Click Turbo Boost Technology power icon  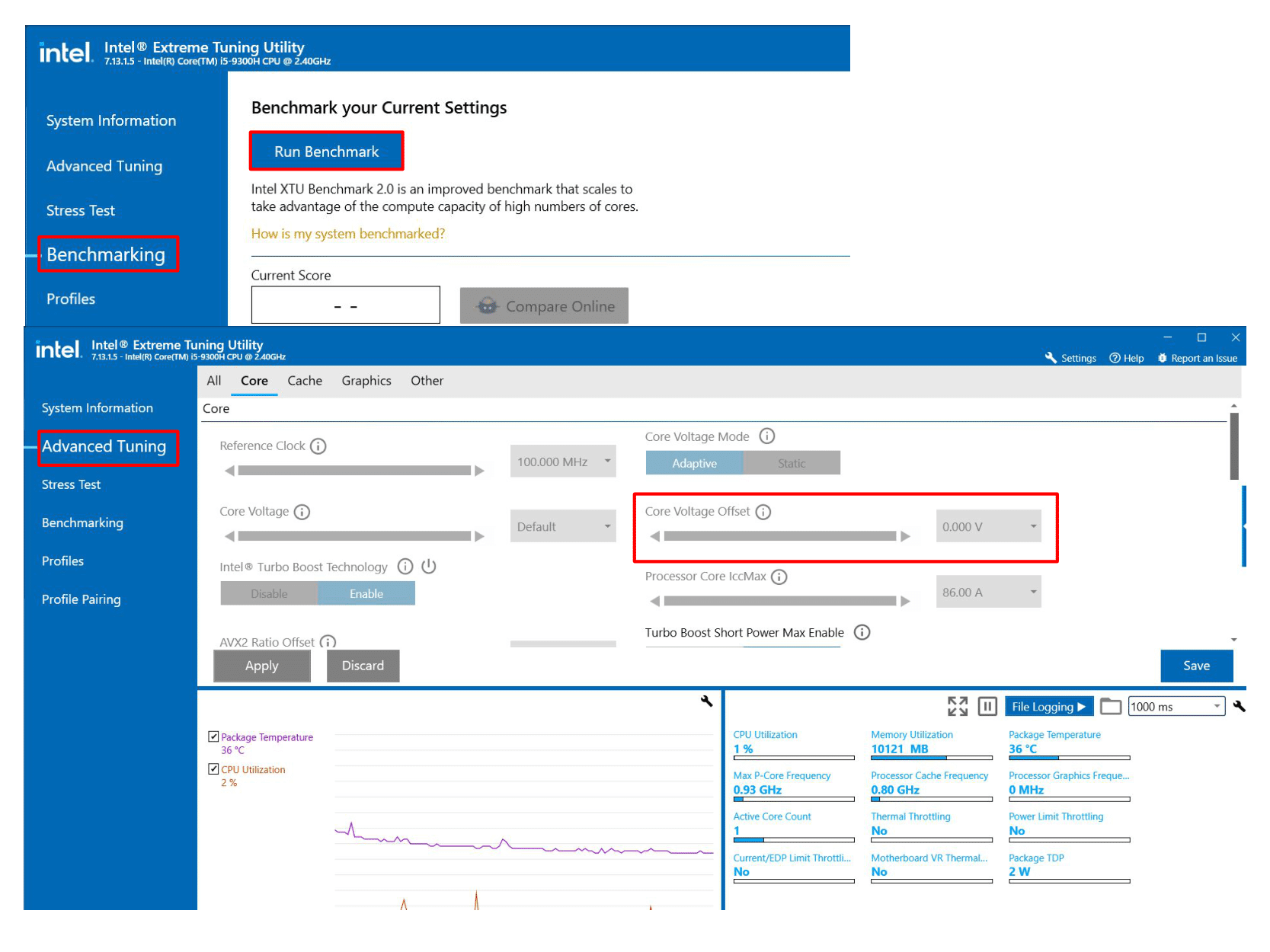pyautogui.click(x=429, y=567)
